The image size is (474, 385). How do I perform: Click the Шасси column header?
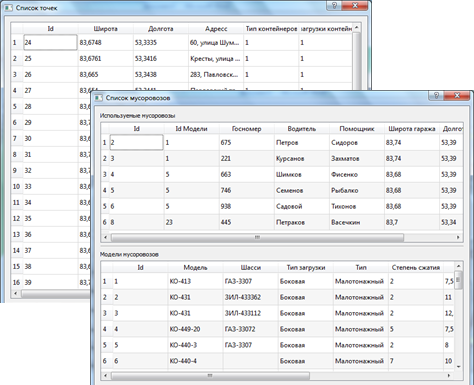click(x=251, y=267)
